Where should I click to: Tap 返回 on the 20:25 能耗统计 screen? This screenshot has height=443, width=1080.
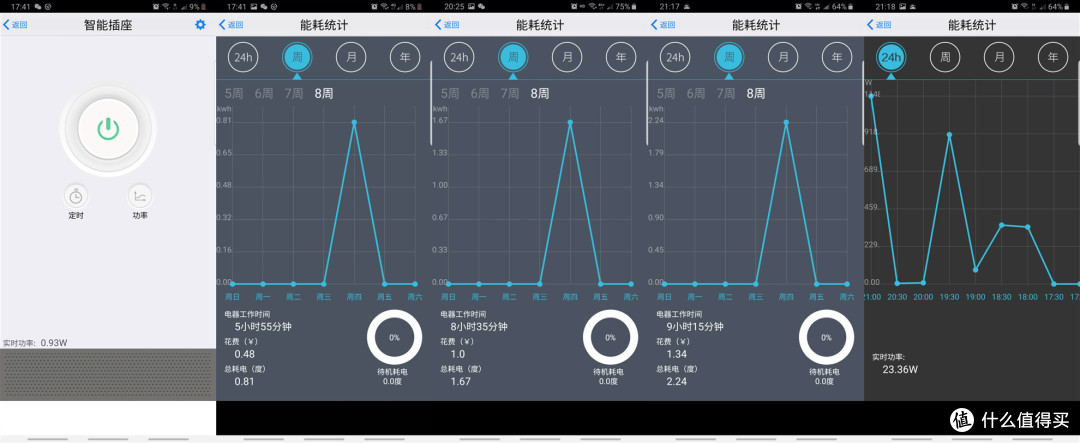[x=448, y=25]
